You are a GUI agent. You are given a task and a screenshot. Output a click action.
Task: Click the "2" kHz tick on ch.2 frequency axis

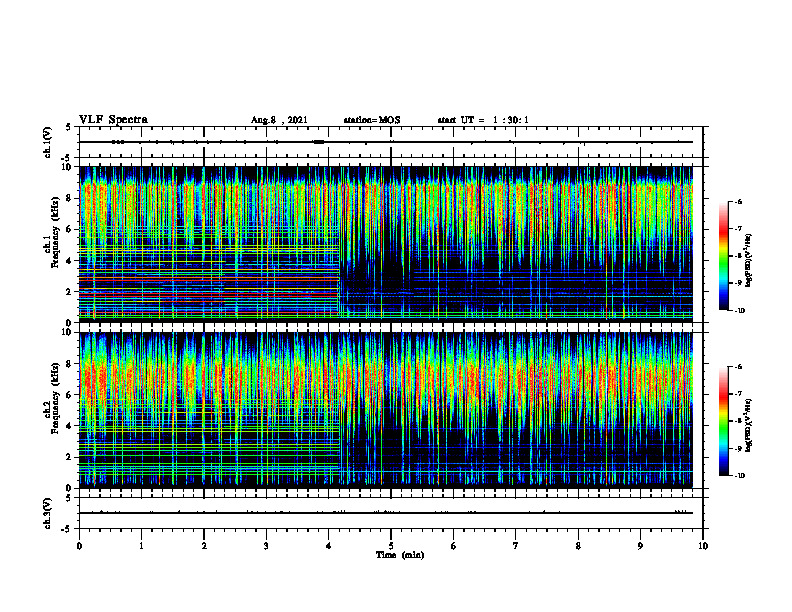pyautogui.click(x=70, y=457)
